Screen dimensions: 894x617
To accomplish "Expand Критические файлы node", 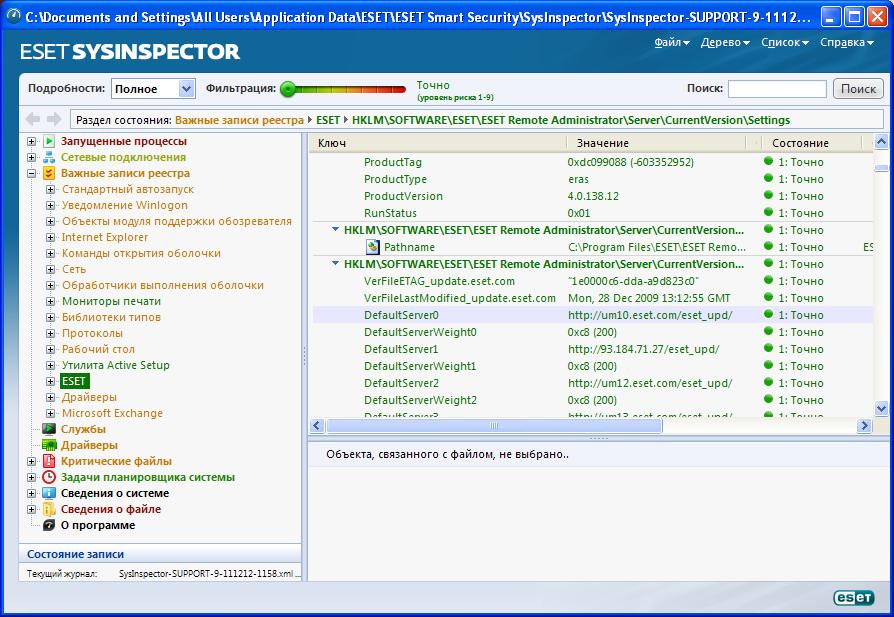I will coord(32,461).
